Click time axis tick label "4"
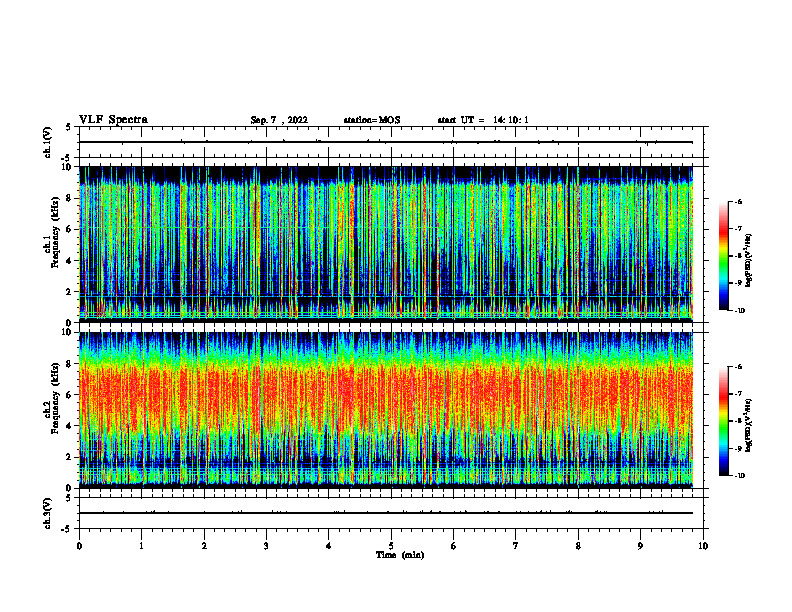 click(329, 546)
